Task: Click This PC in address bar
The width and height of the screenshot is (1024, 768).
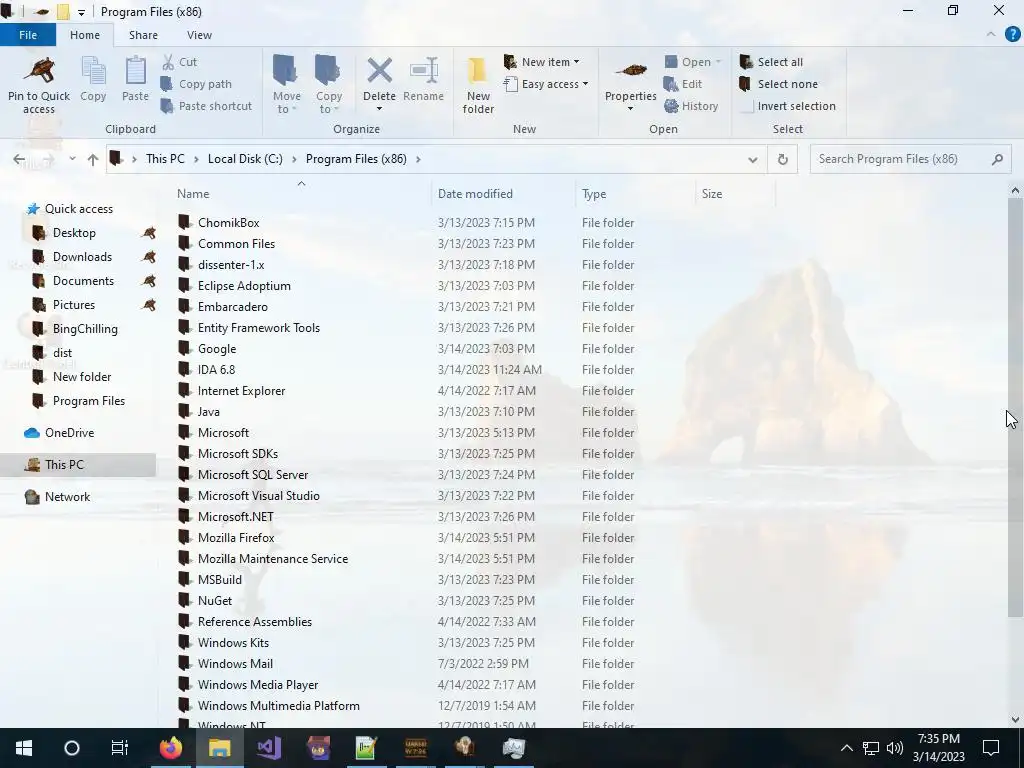Action: 165,159
